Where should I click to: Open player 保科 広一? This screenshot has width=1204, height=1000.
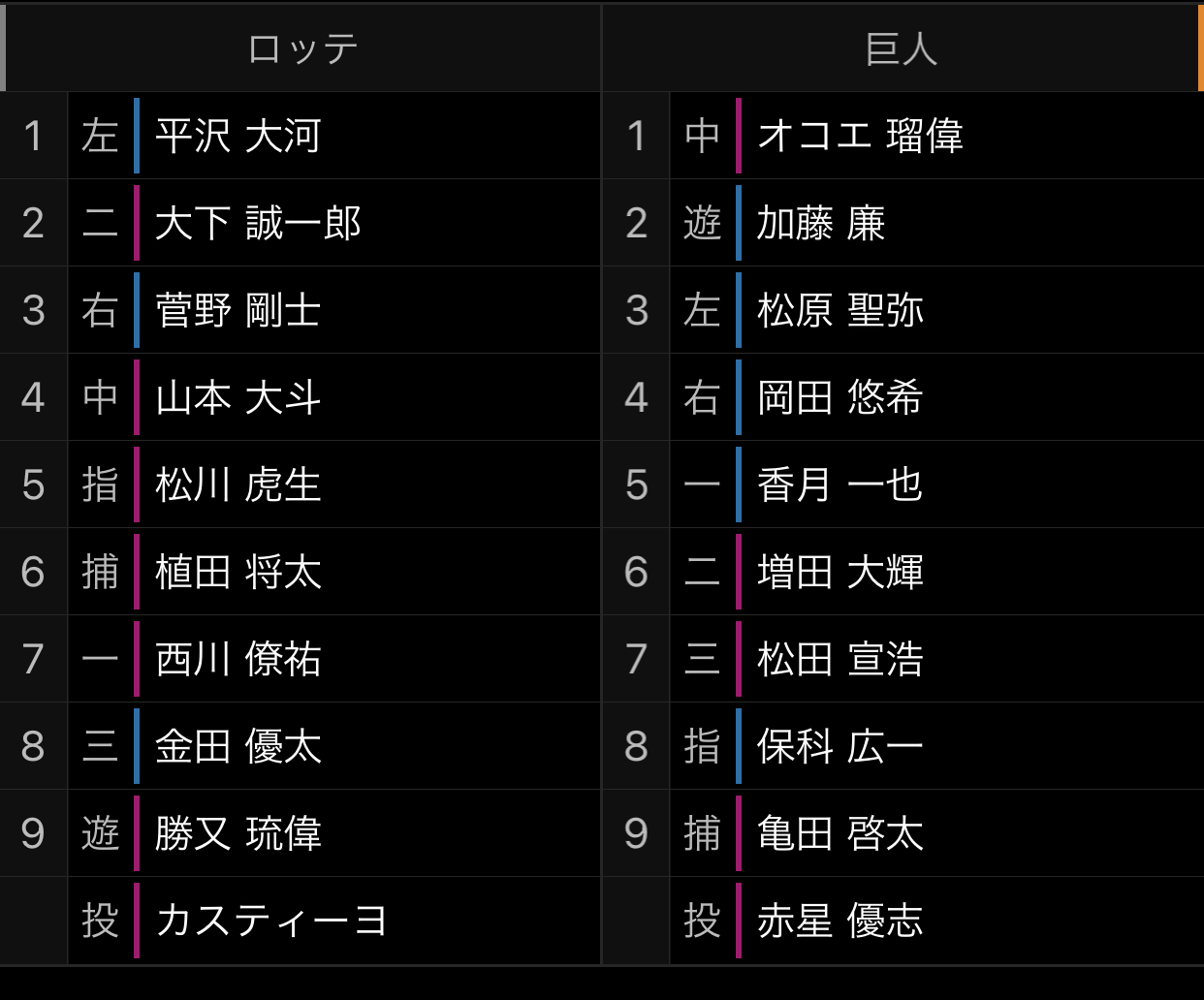point(840,746)
